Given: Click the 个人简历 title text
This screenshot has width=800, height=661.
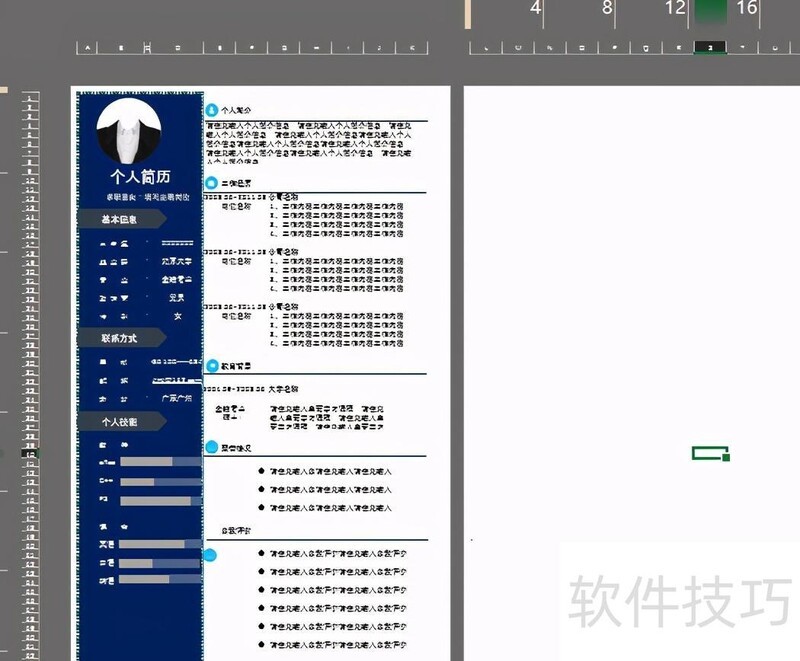Looking at the screenshot, I should (140, 177).
